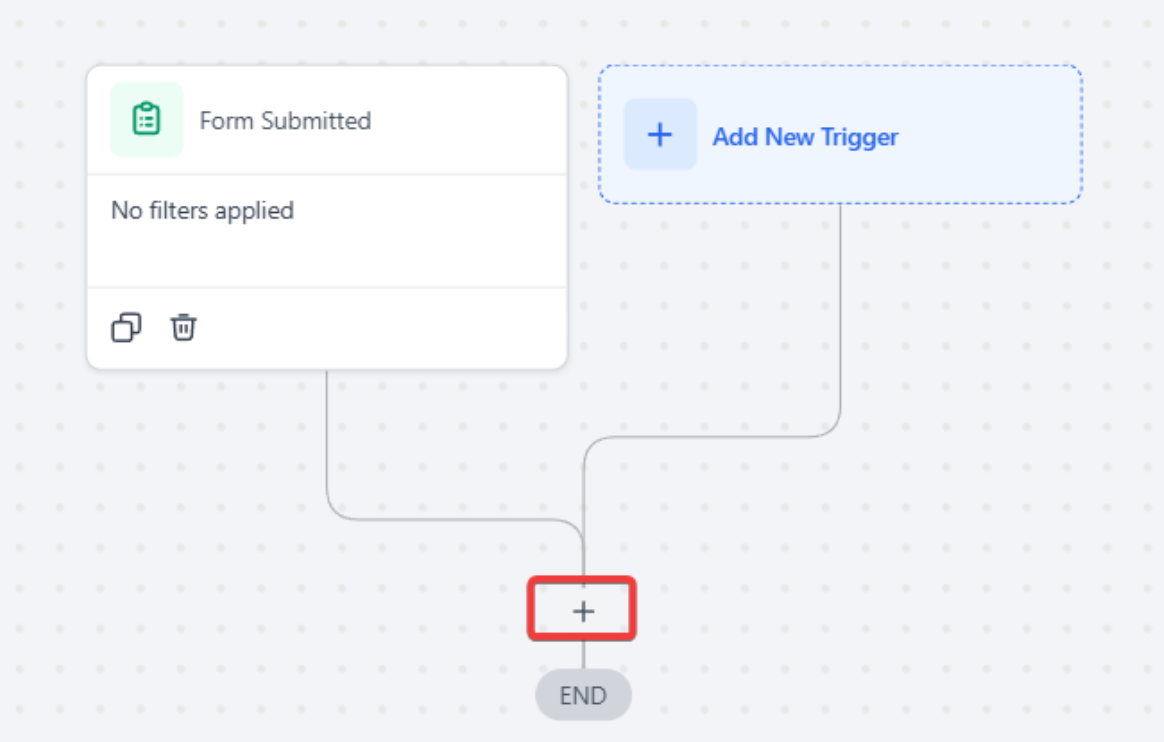This screenshot has width=1164, height=742.
Task: Delete the Form Submitted trigger
Action: point(183,327)
